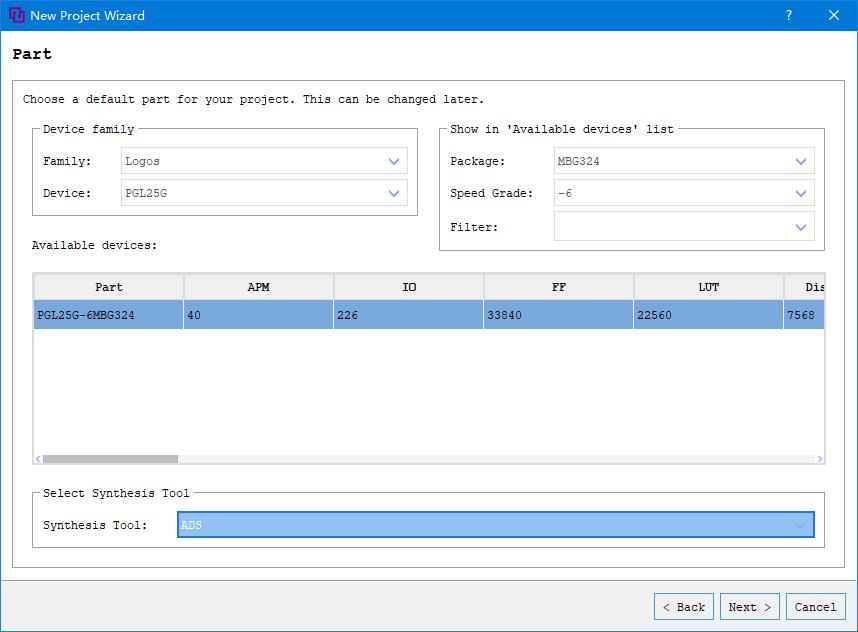This screenshot has height=632, width=858.
Task: Click the Cancel button
Action: (815, 607)
